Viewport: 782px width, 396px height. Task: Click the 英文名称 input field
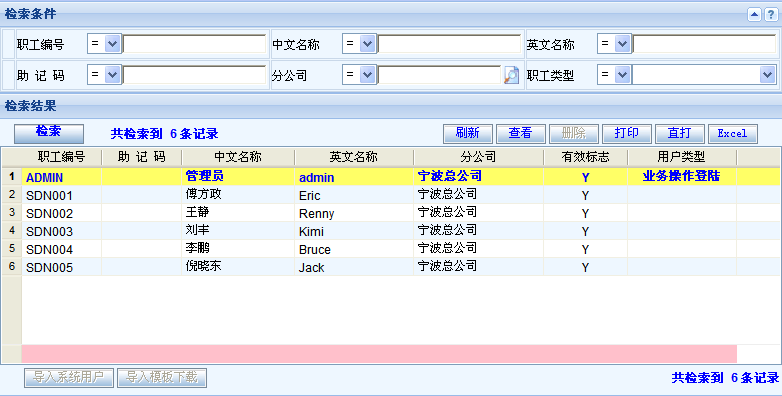[704, 44]
